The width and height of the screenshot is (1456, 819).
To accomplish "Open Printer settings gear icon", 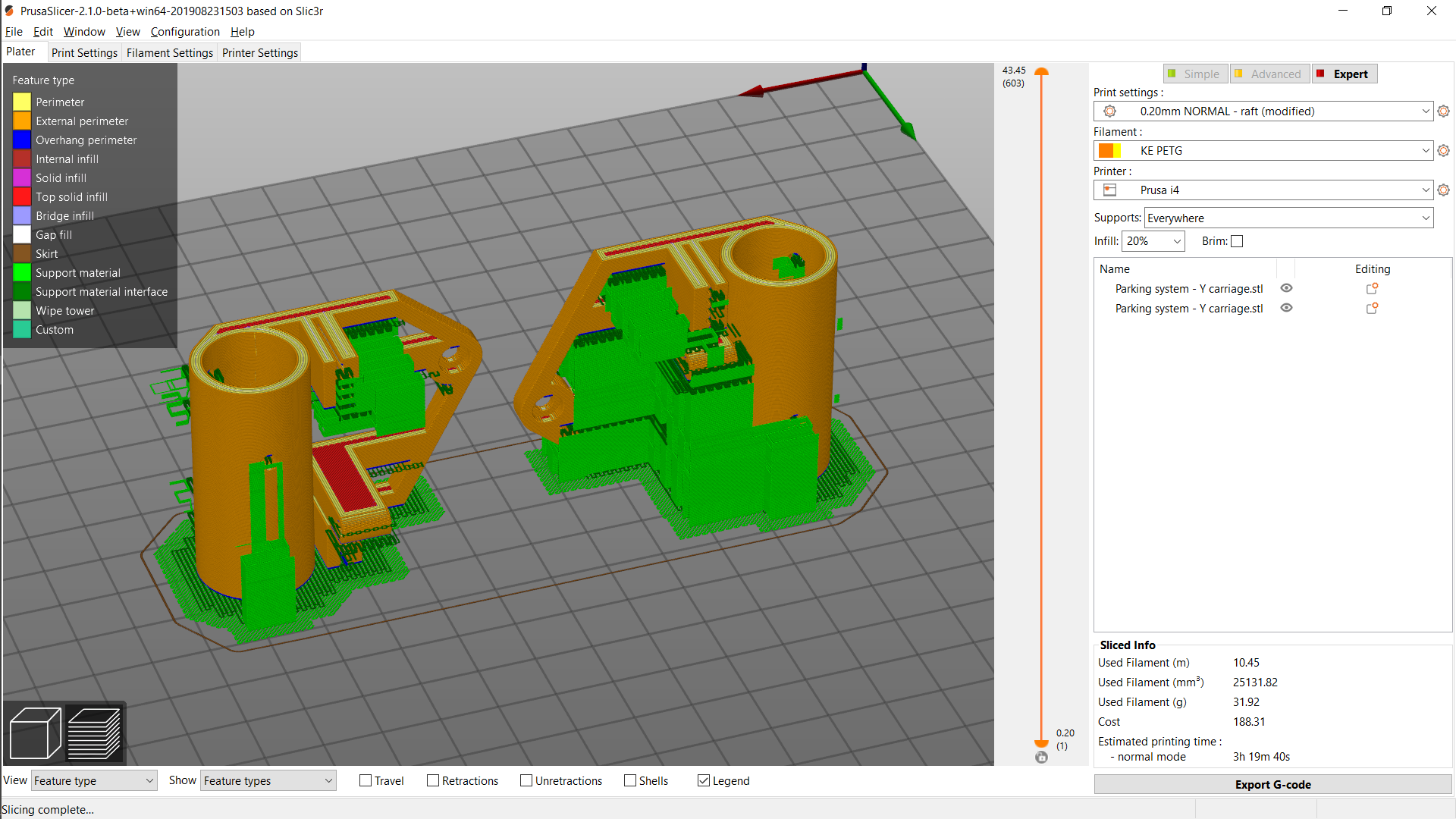I will tap(1442, 190).
